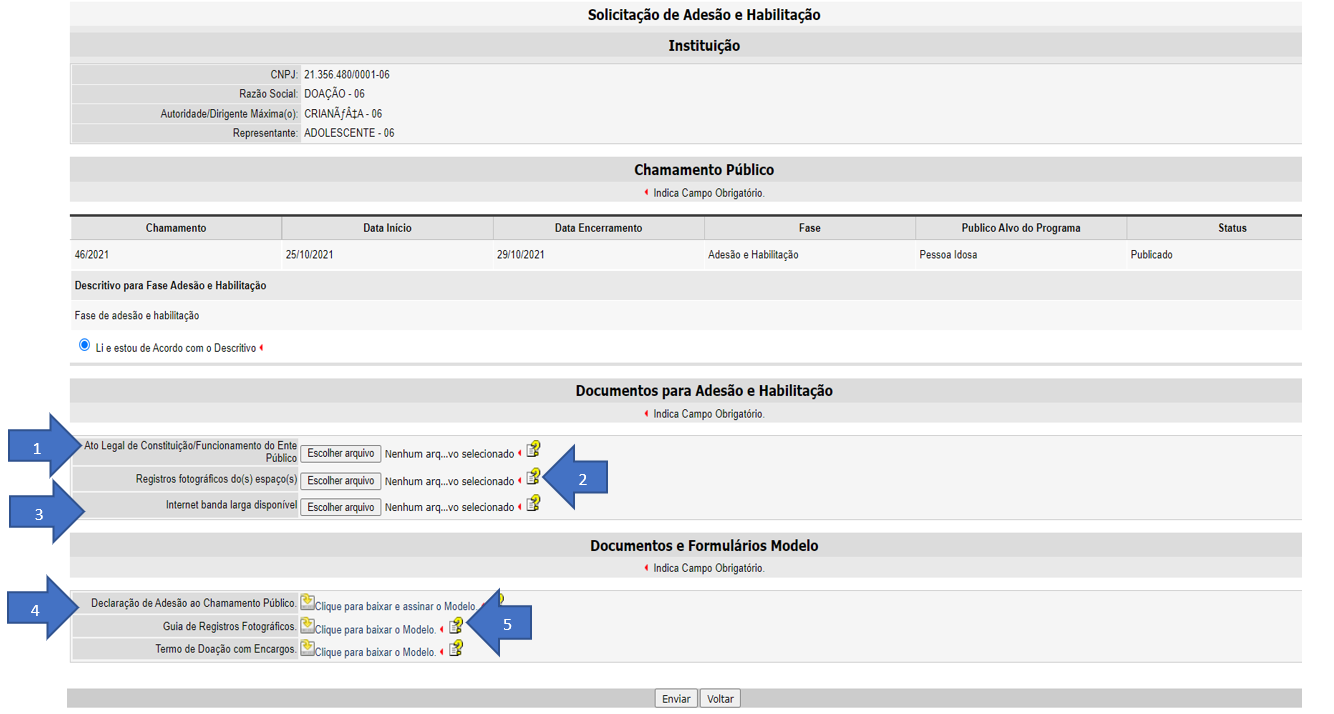Click the Representante value ADOLESCENTE - 06

pyautogui.click(x=349, y=133)
